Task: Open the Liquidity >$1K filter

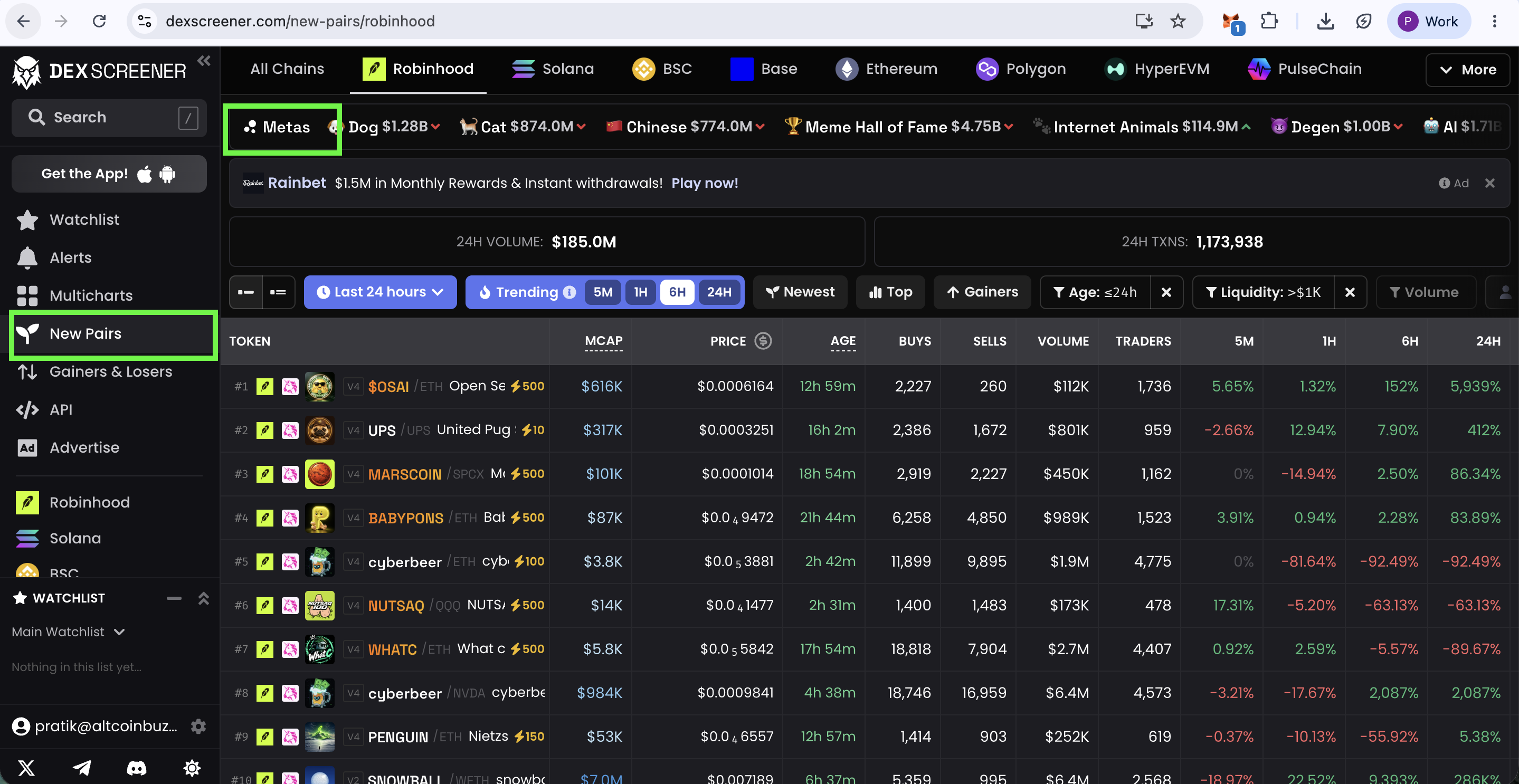Action: click(x=1264, y=292)
